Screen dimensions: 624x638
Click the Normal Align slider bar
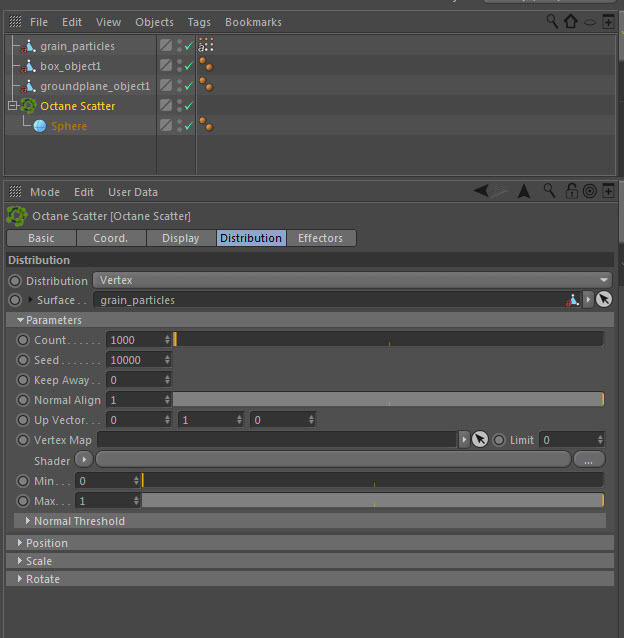coord(388,400)
